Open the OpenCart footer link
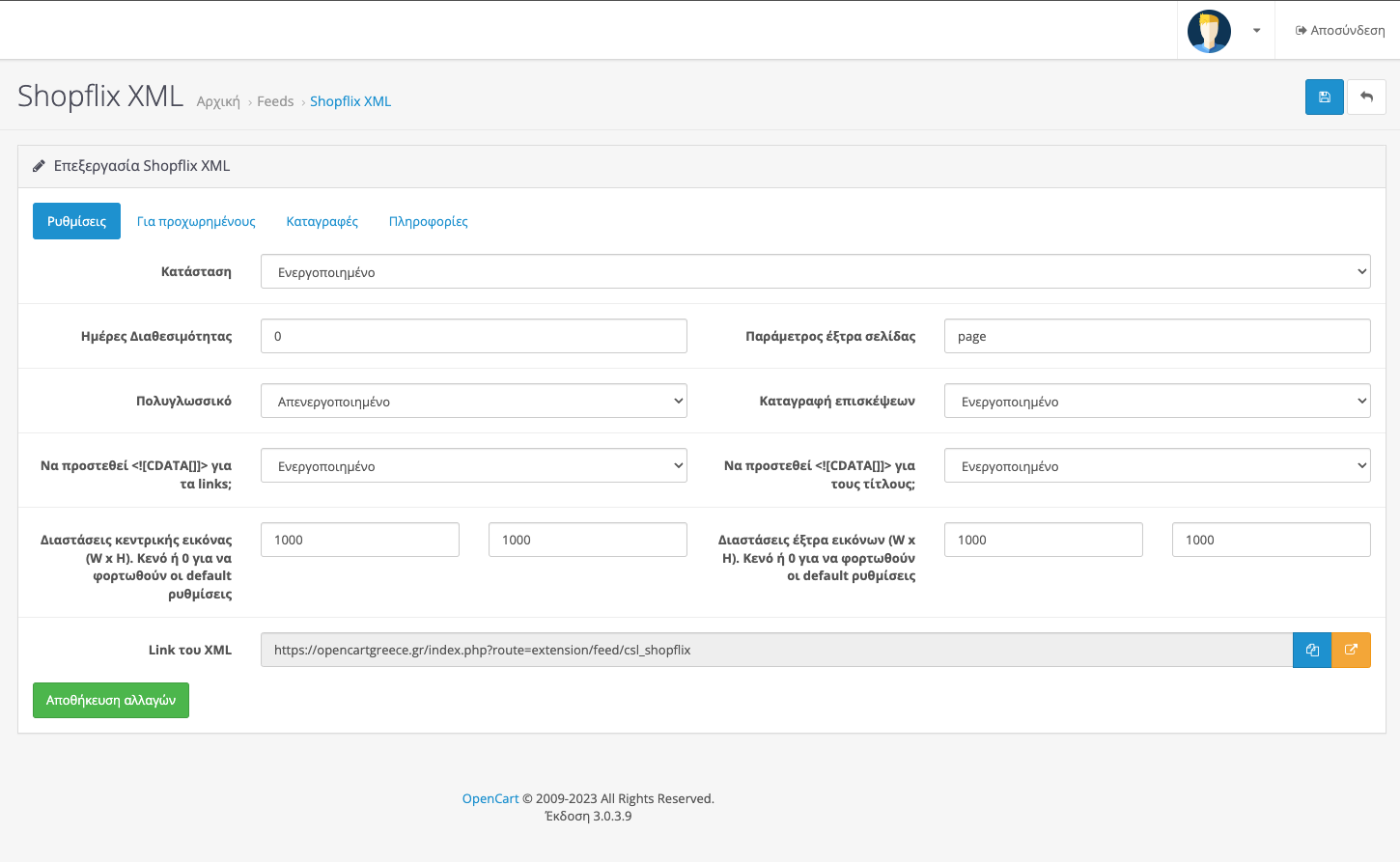 [490, 798]
